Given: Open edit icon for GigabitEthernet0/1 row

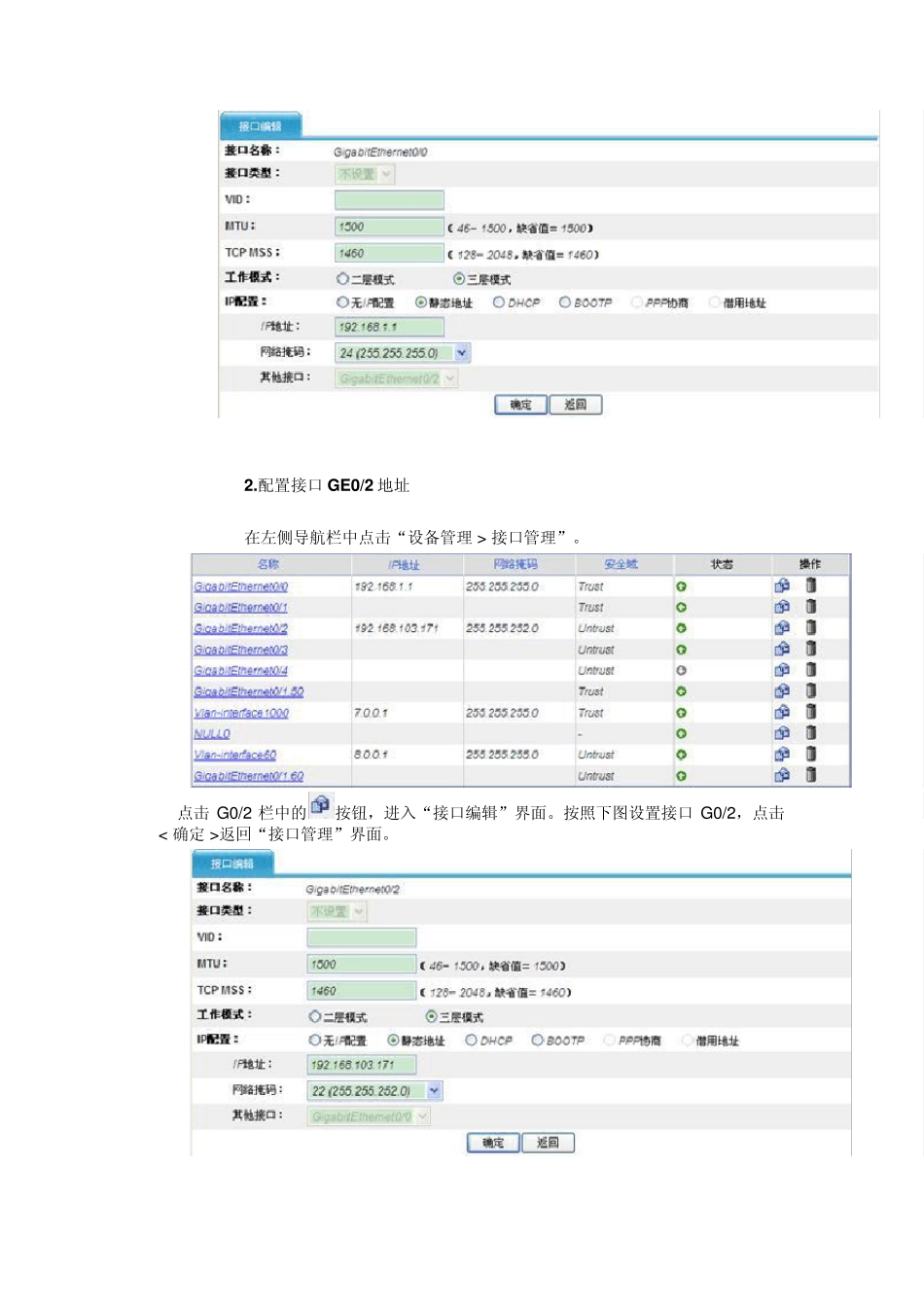Looking at the screenshot, I should tap(781, 607).
